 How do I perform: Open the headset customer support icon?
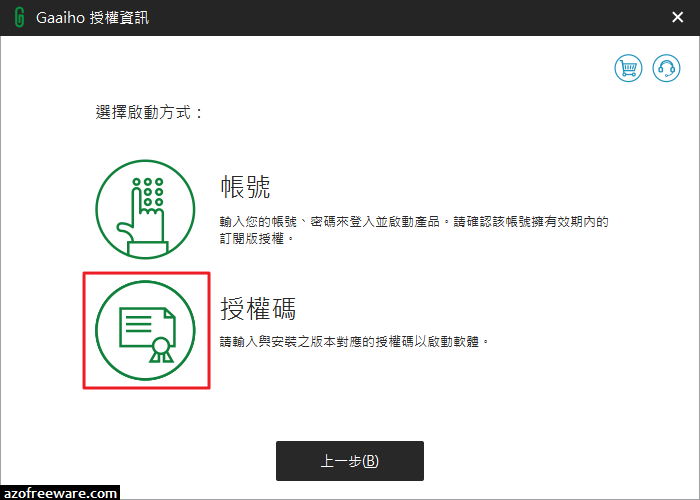666,68
